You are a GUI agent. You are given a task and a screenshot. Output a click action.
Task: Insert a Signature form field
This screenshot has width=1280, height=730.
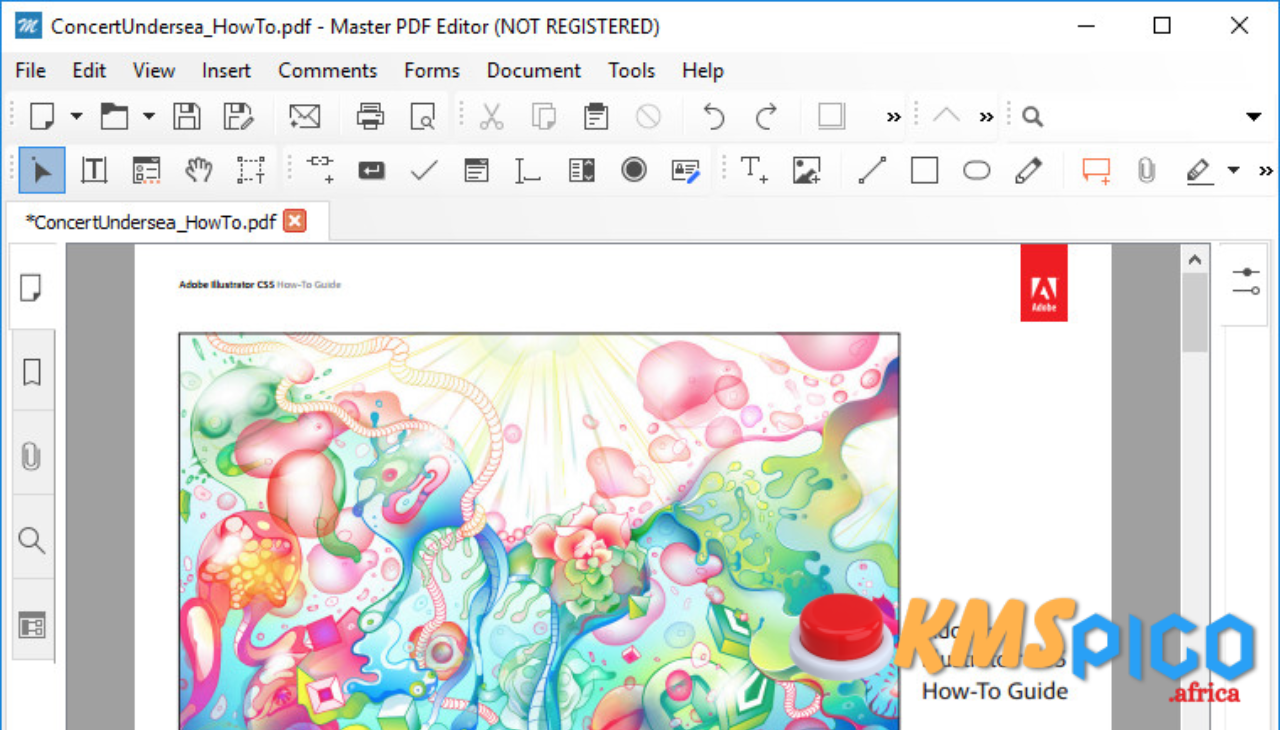686,171
